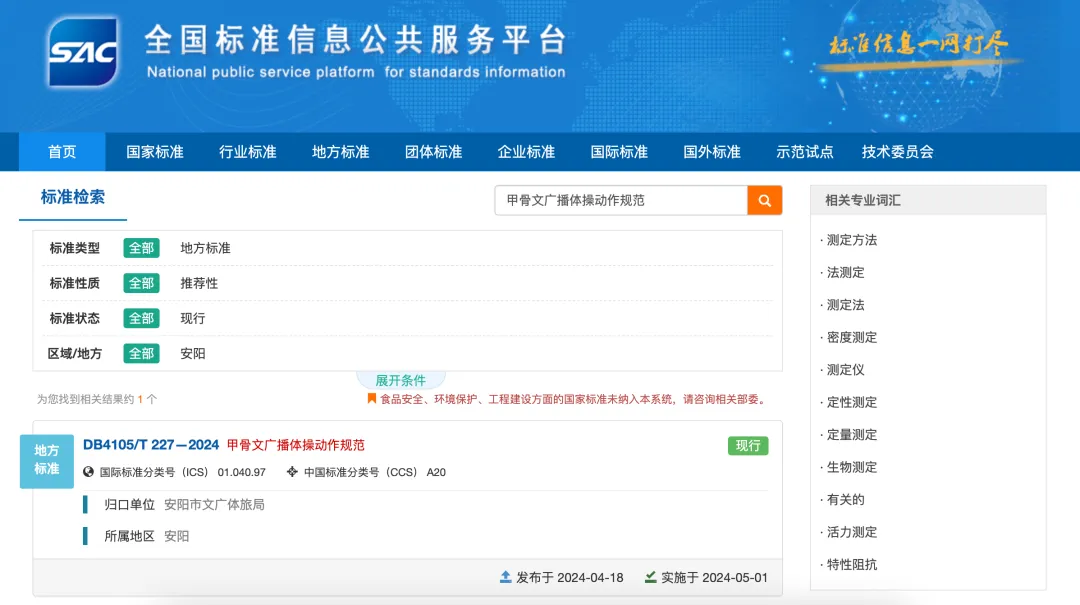Screen dimensions: 1080x605
Task: Open the 国家标准 menu
Action: (x=155, y=152)
